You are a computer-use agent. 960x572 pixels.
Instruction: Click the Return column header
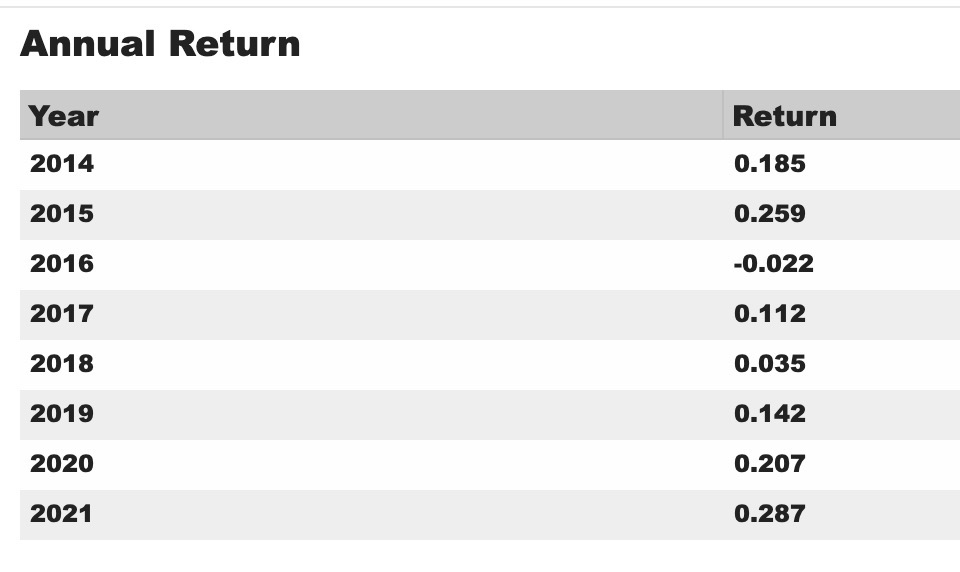click(x=784, y=116)
